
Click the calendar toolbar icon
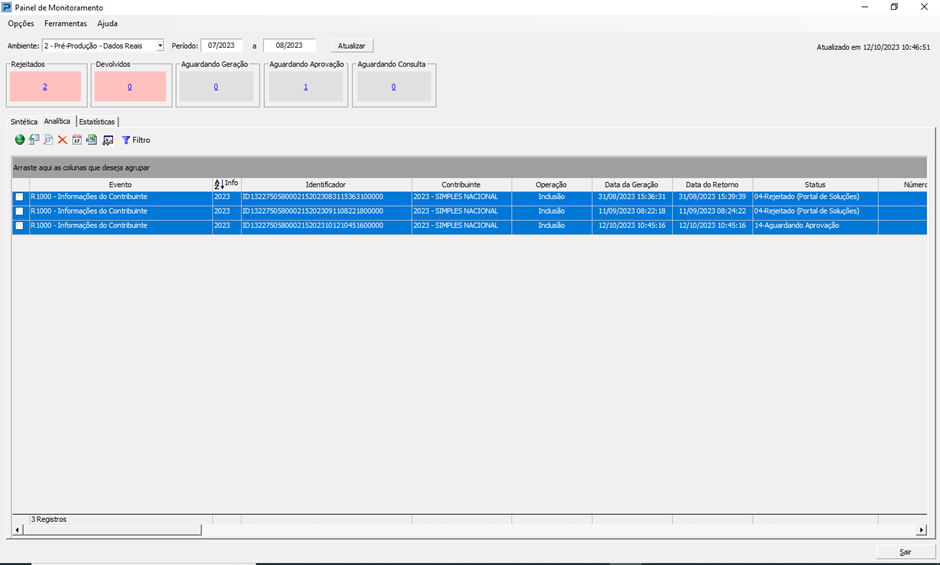tap(77, 140)
